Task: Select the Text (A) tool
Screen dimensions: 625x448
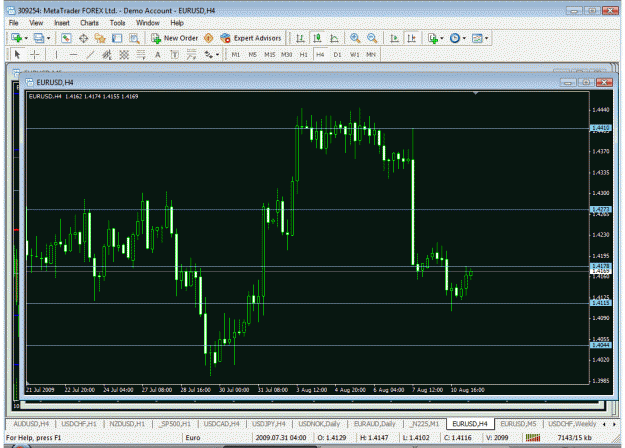Action: tap(158, 55)
